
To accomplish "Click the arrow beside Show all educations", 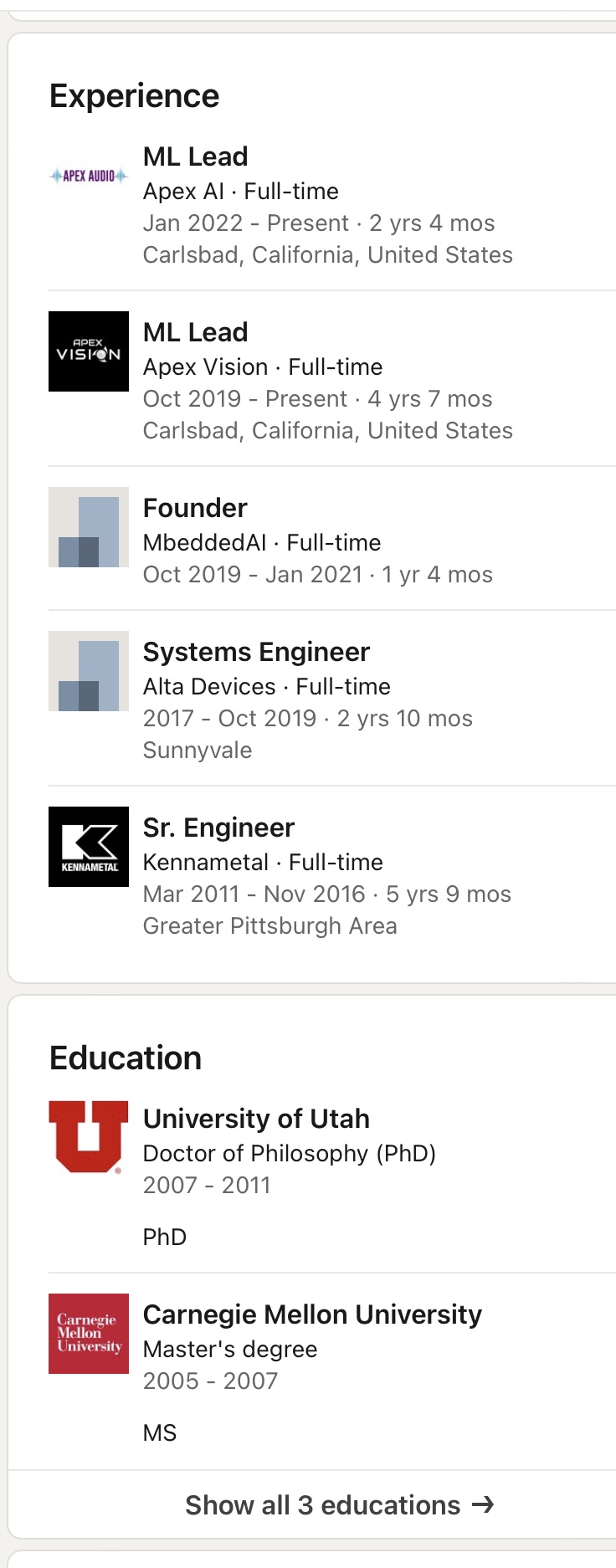I will pos(483,1505).
